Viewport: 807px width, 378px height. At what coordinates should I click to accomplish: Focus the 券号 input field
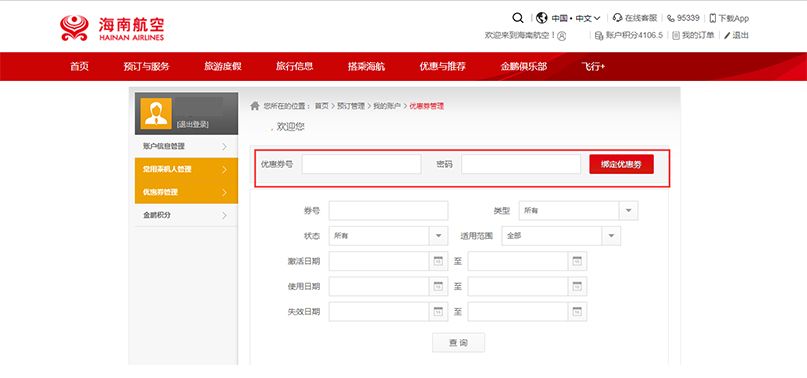388,211
